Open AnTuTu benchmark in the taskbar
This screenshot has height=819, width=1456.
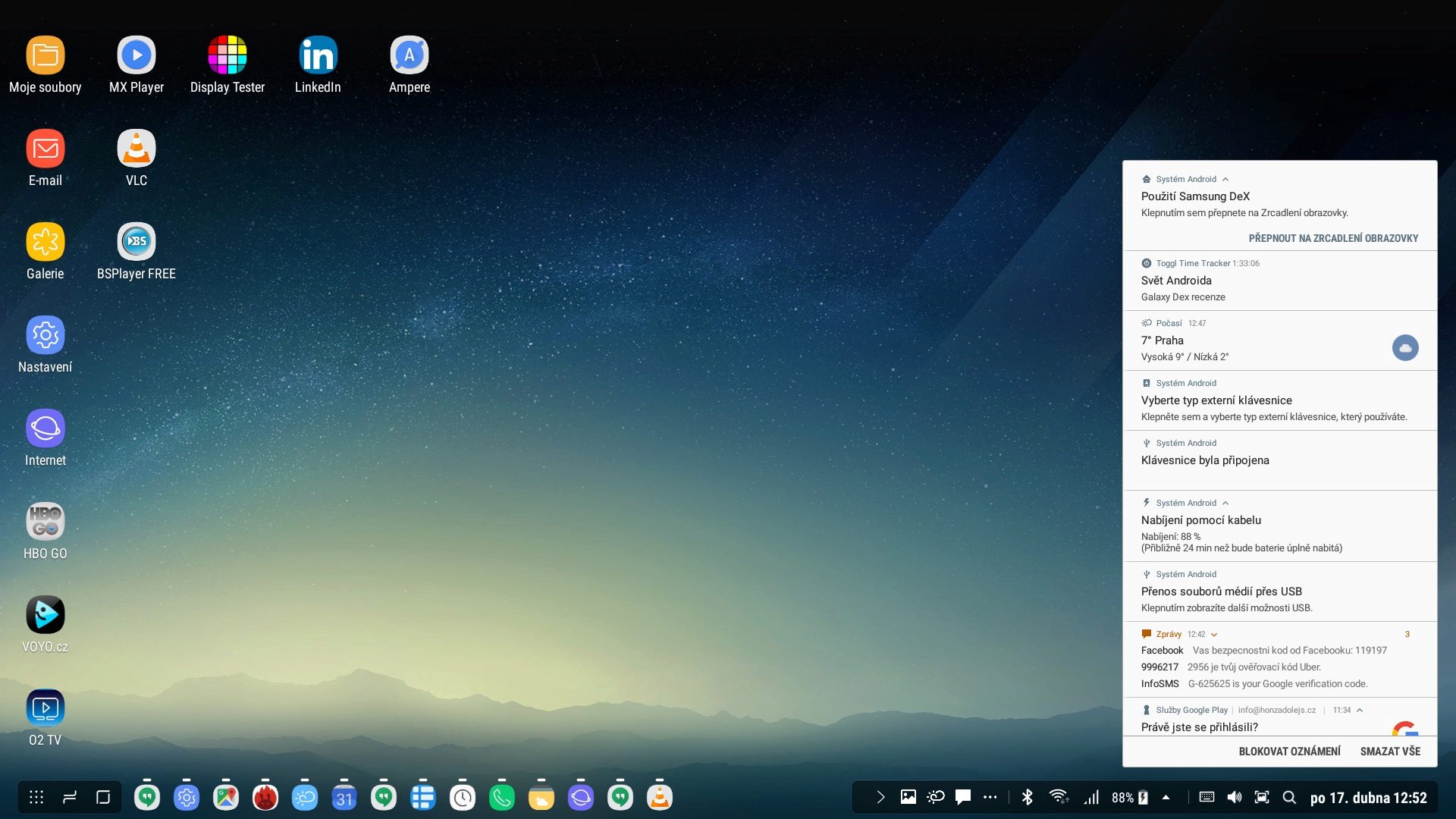265,797
